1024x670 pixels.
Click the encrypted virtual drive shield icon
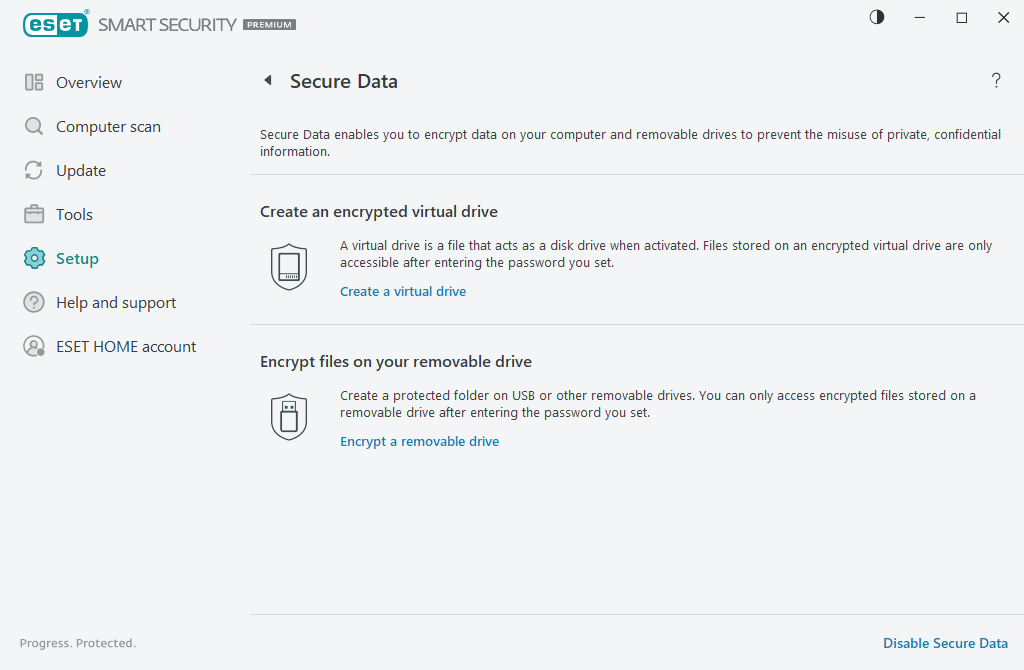coord(289,266)
